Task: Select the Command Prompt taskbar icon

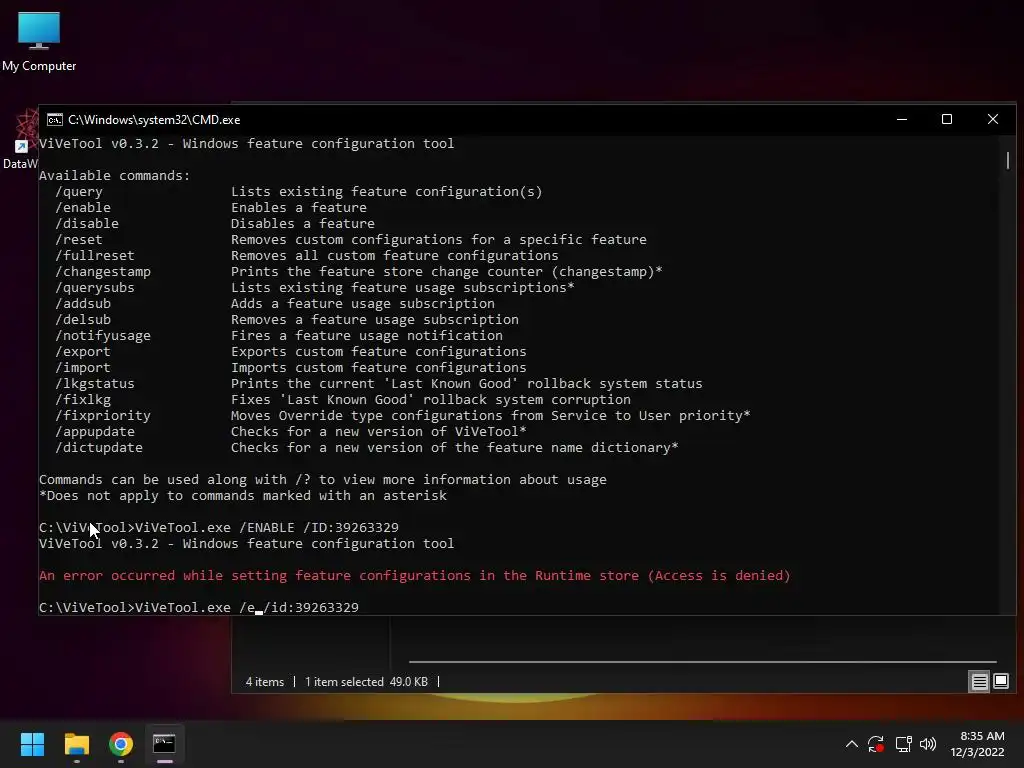Action: pyautogui.click(x=165, y=744)
